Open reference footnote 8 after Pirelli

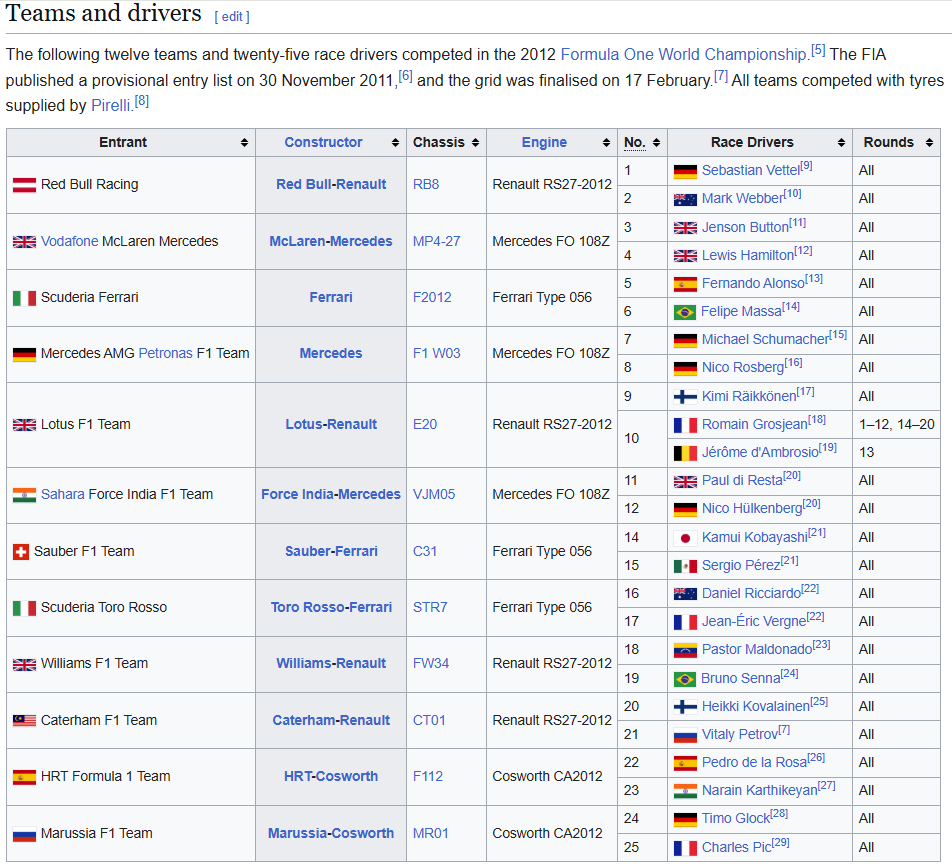tap(141, 101)
